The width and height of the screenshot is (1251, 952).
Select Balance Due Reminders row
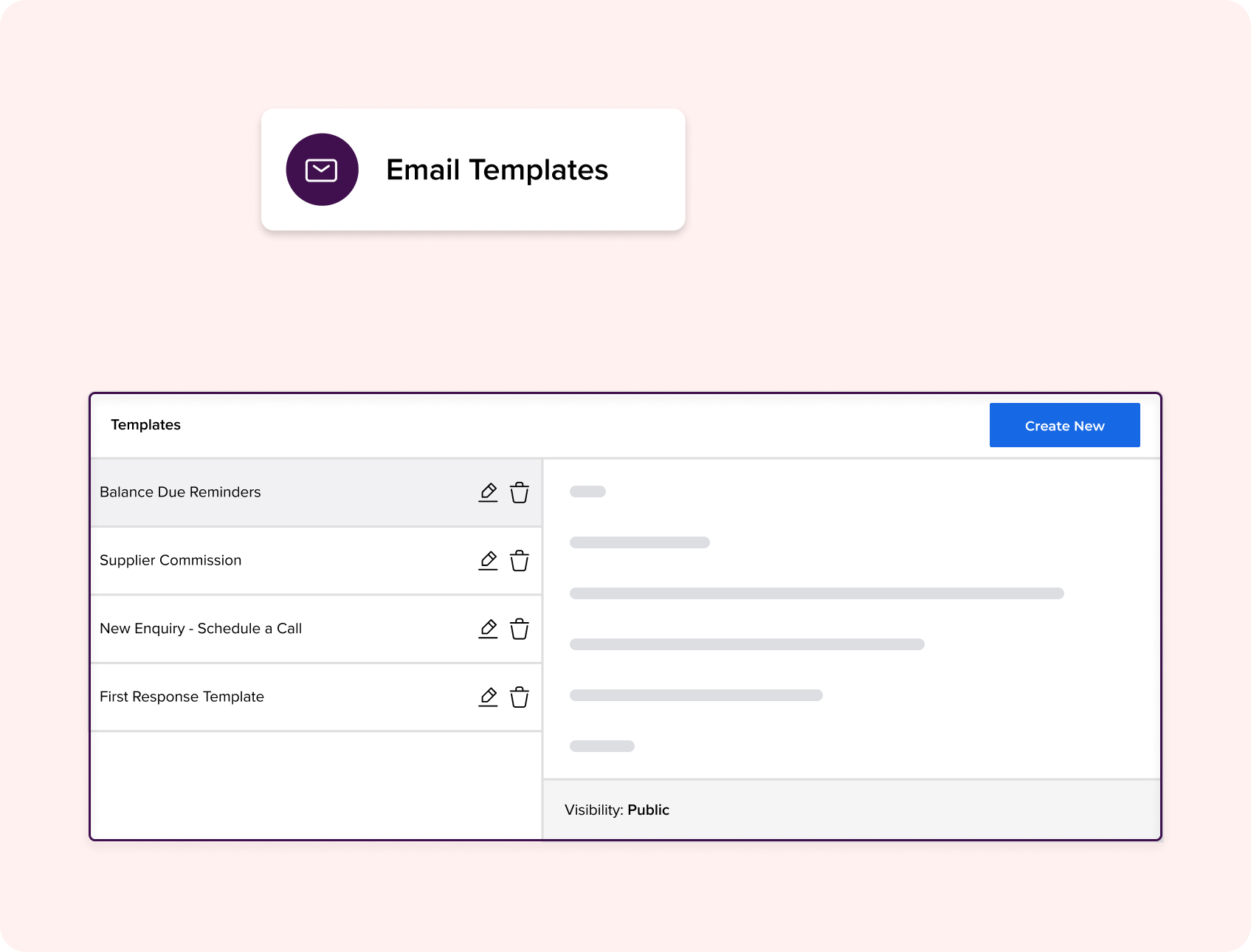point(317,492)
